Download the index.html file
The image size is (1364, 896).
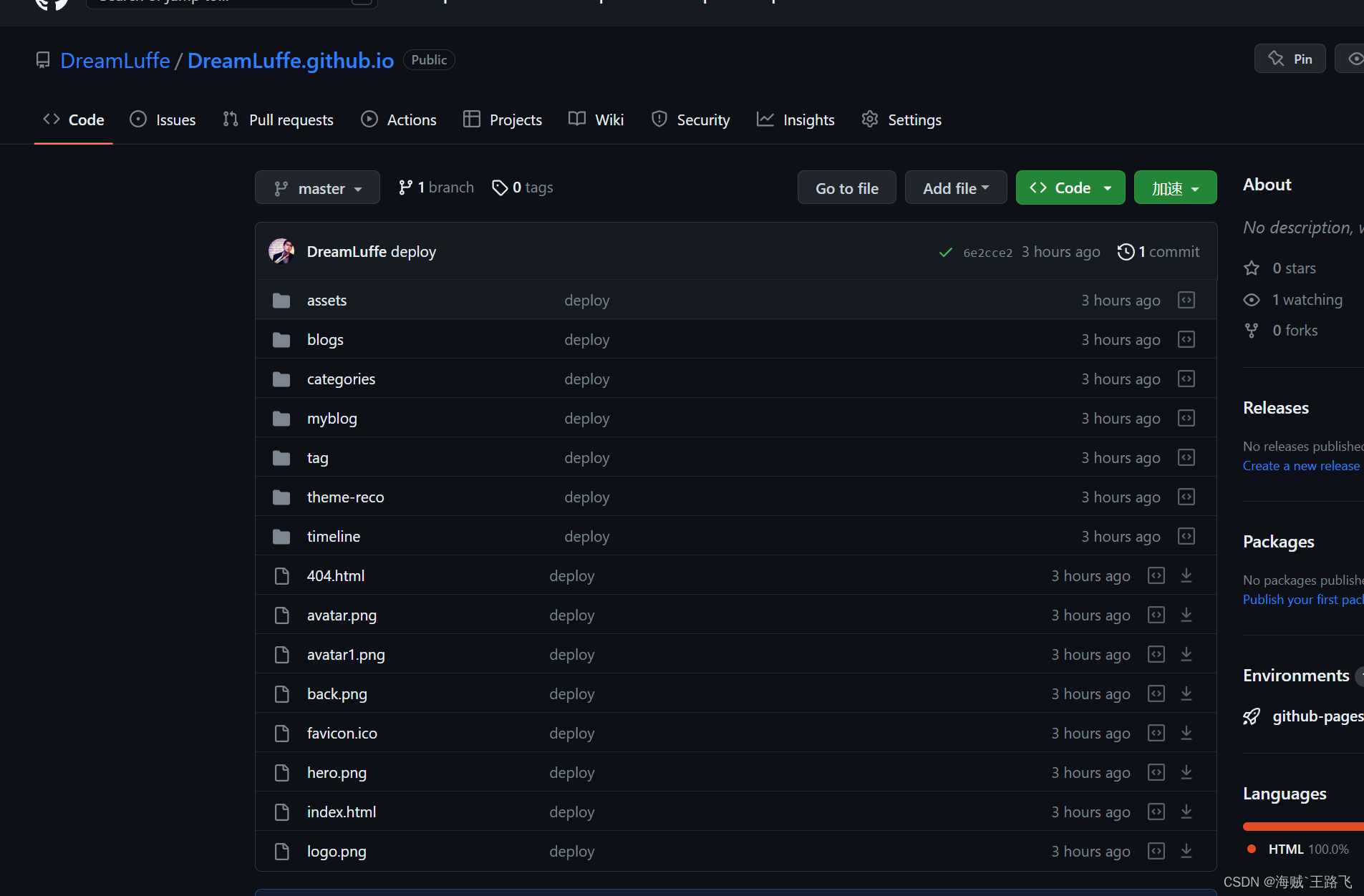[1186, 812]
